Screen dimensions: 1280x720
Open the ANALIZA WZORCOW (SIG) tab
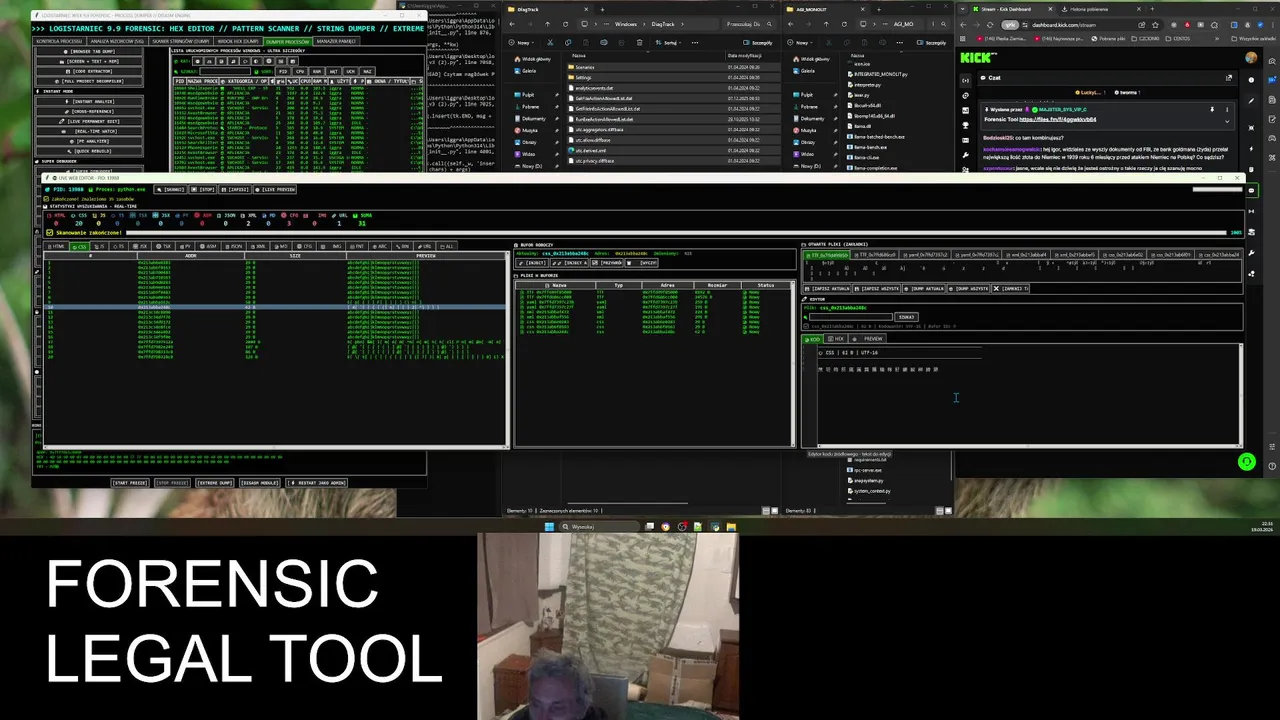pos(117,41)
